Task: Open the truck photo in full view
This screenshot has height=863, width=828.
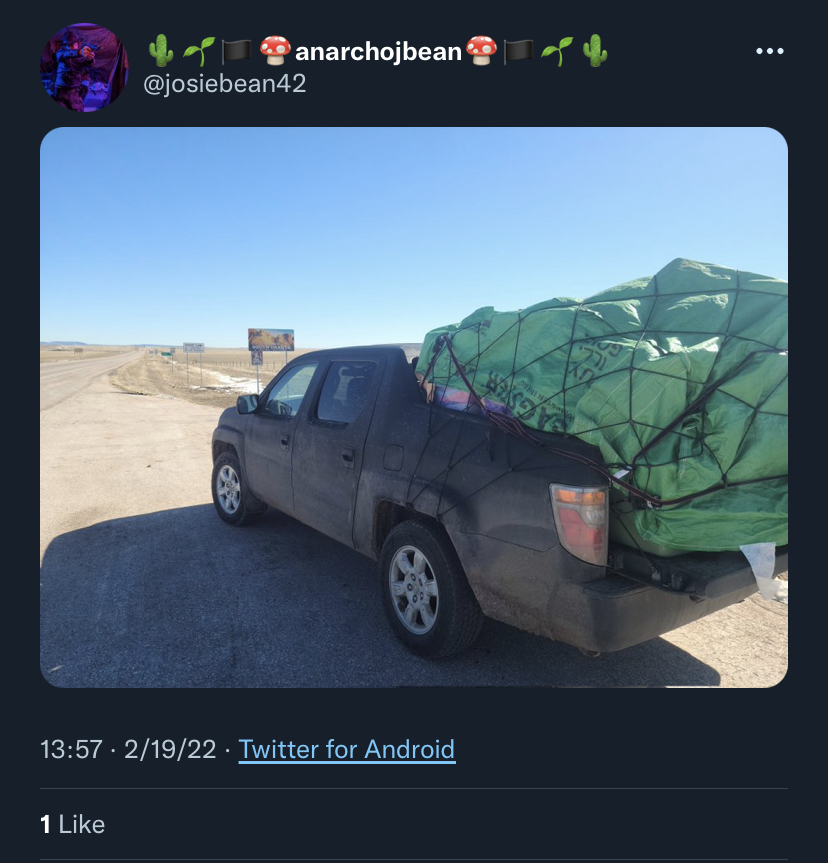Action: pyautogui.click(x=414, y=407)
